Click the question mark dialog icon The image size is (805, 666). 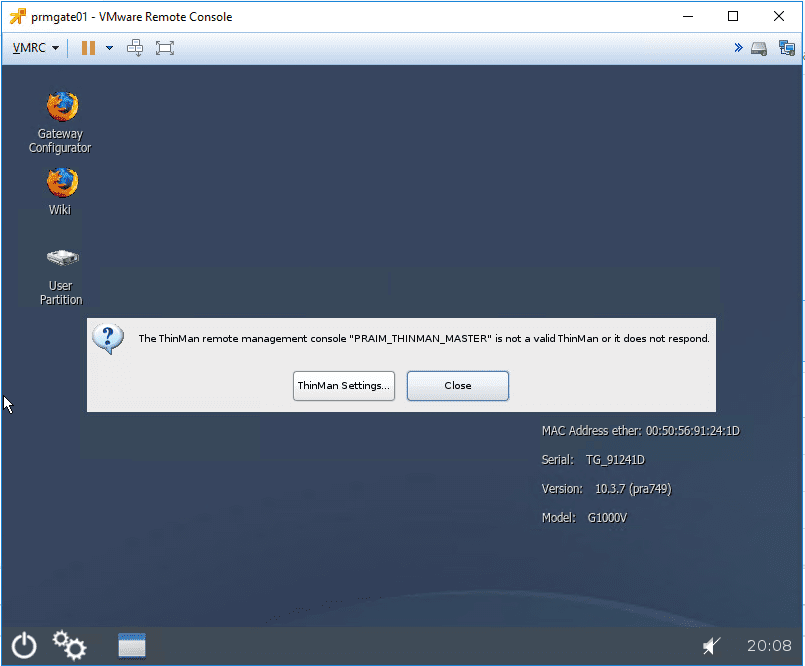pyautogui.click(x=107, y=338)
